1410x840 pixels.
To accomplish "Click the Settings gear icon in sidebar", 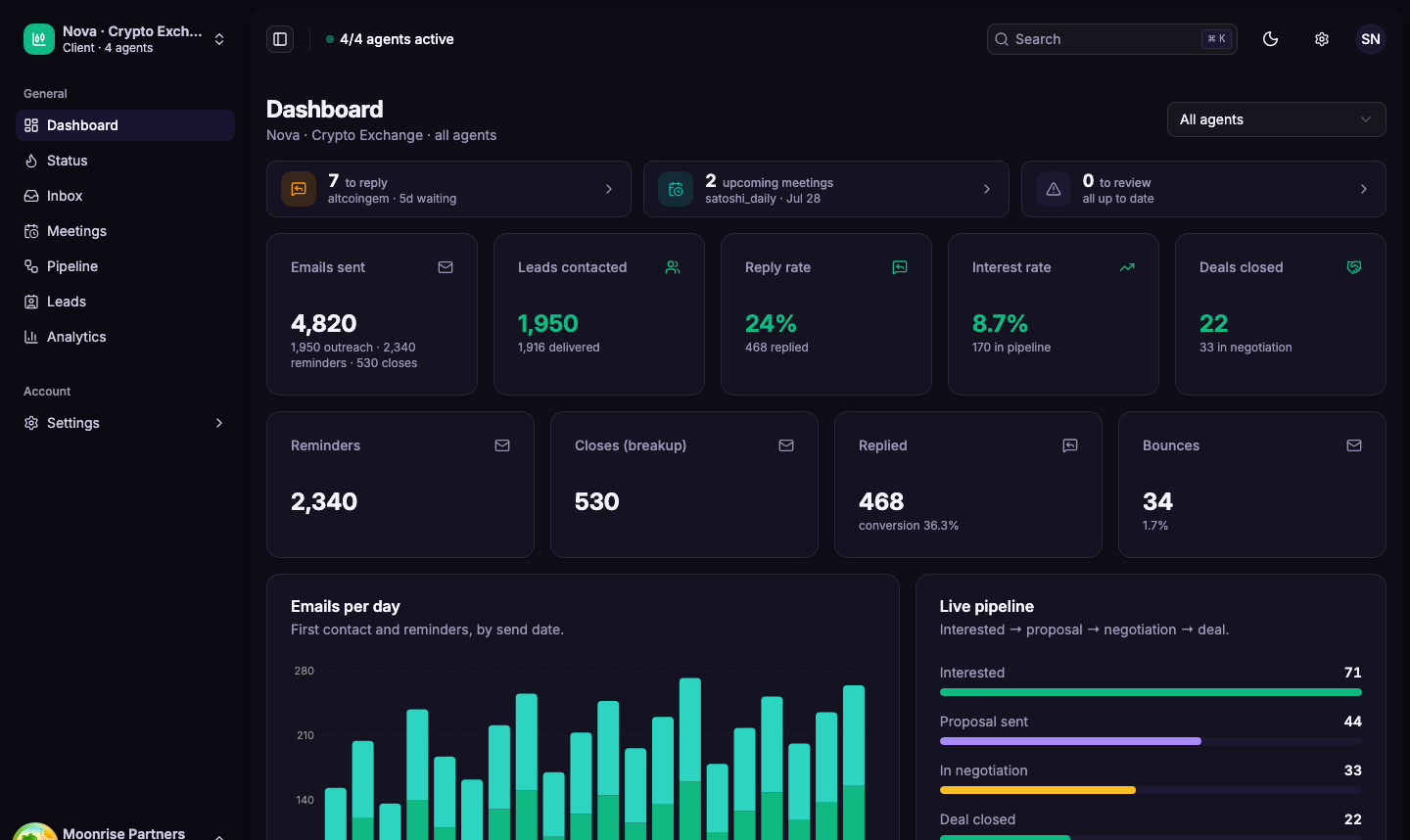I will pyautogui.click(x=31, y=423).
